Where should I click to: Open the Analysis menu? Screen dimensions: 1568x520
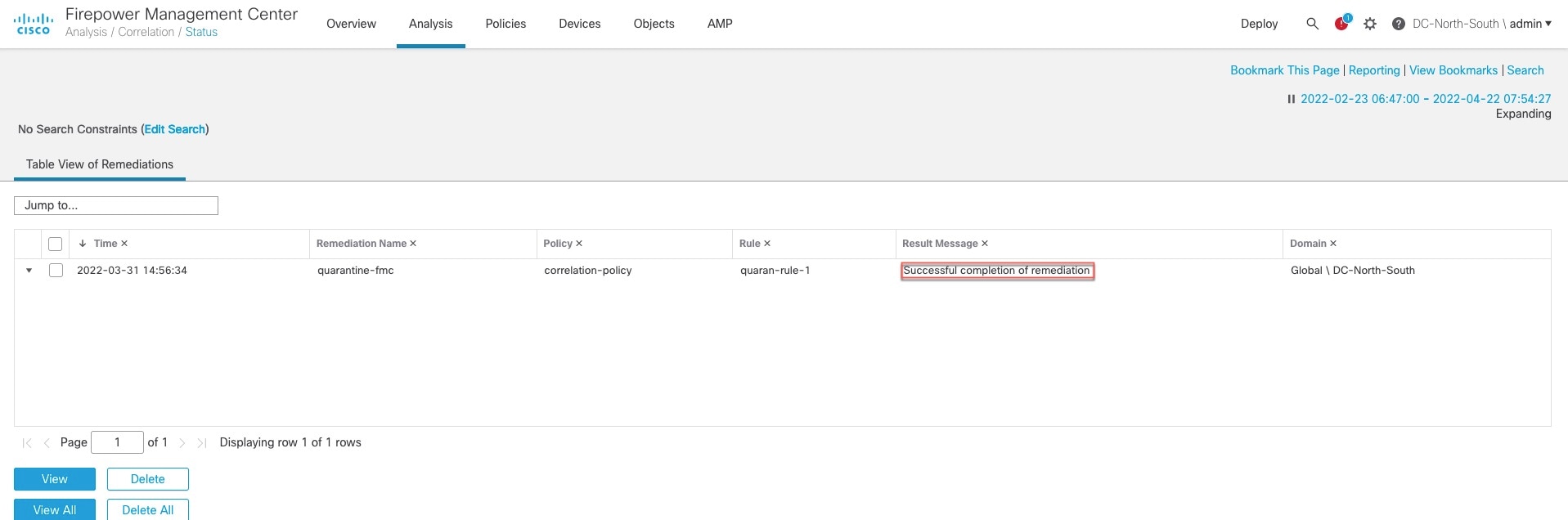(431, 24)
